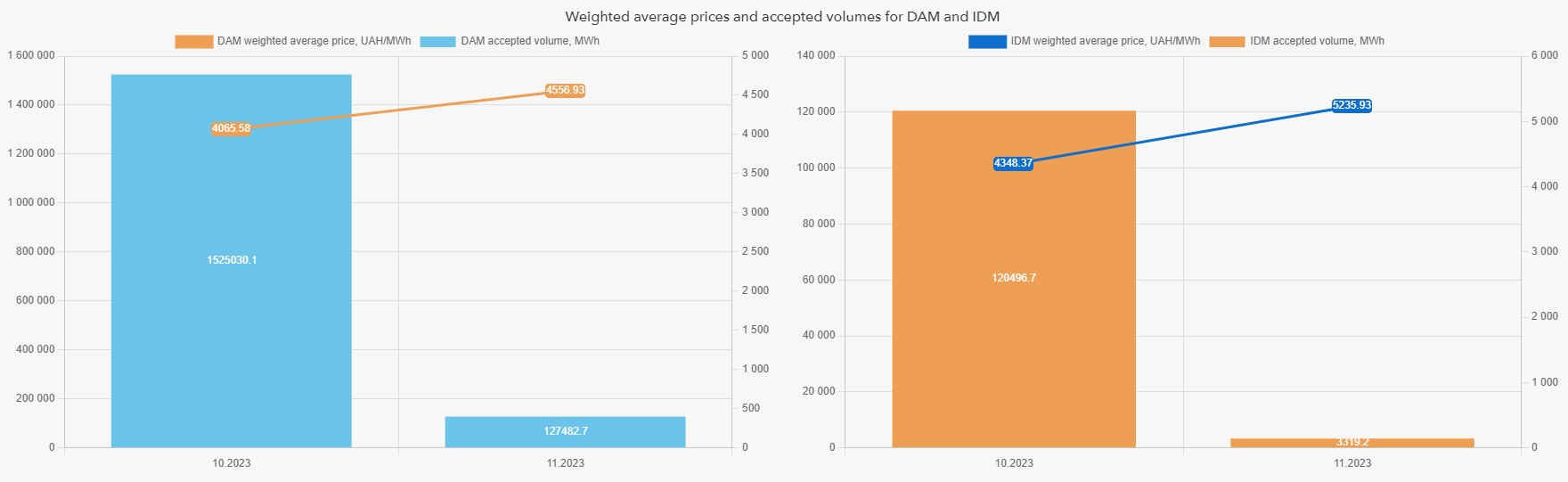Image resolution: width=1568 pixels, height=482 pixels.
Task: Toggle DAM accepted volume legend swatch
Action: [x=437, y=42]
